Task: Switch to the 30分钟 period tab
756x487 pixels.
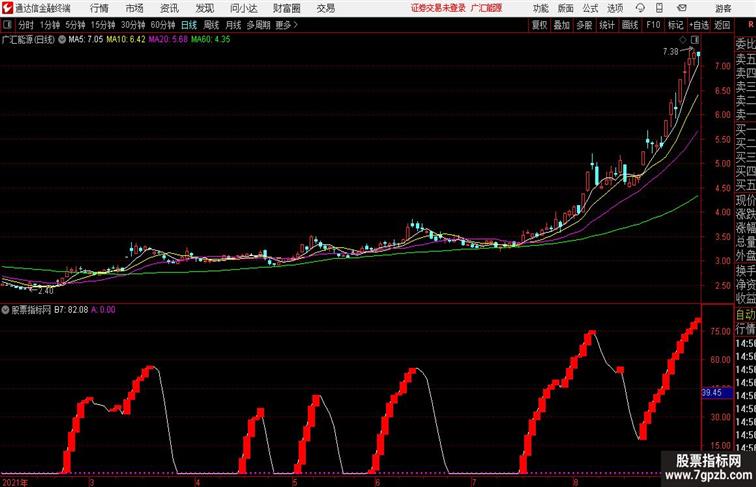Action: click(133, 25)
